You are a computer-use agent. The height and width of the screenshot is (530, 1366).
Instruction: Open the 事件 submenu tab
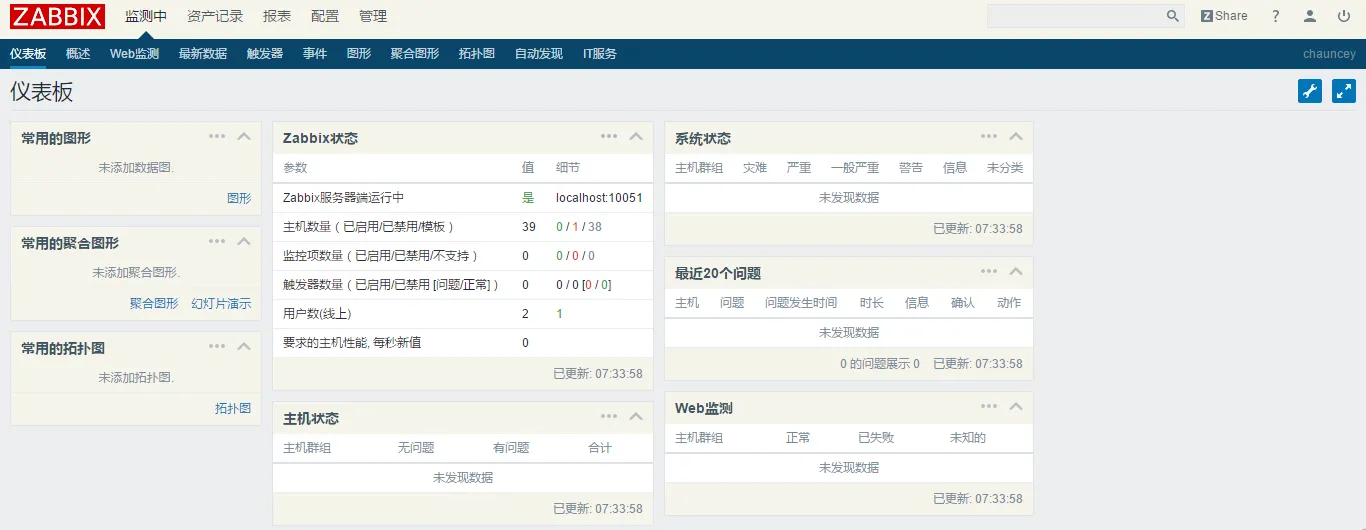point(315,54)
